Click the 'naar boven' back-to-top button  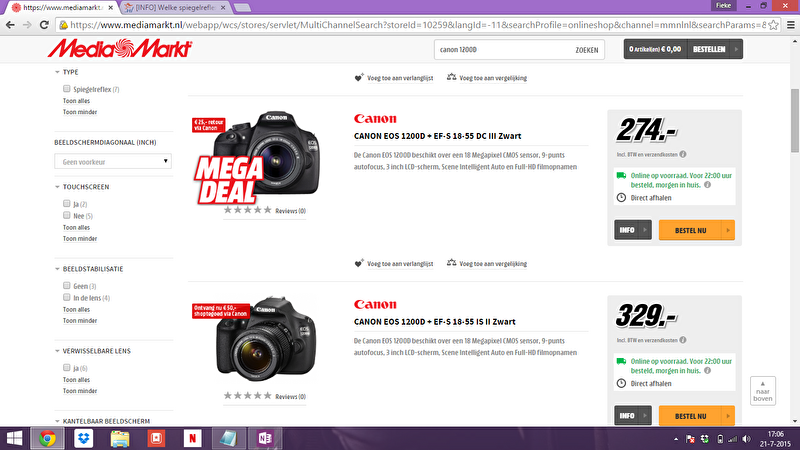pos(763,391)
